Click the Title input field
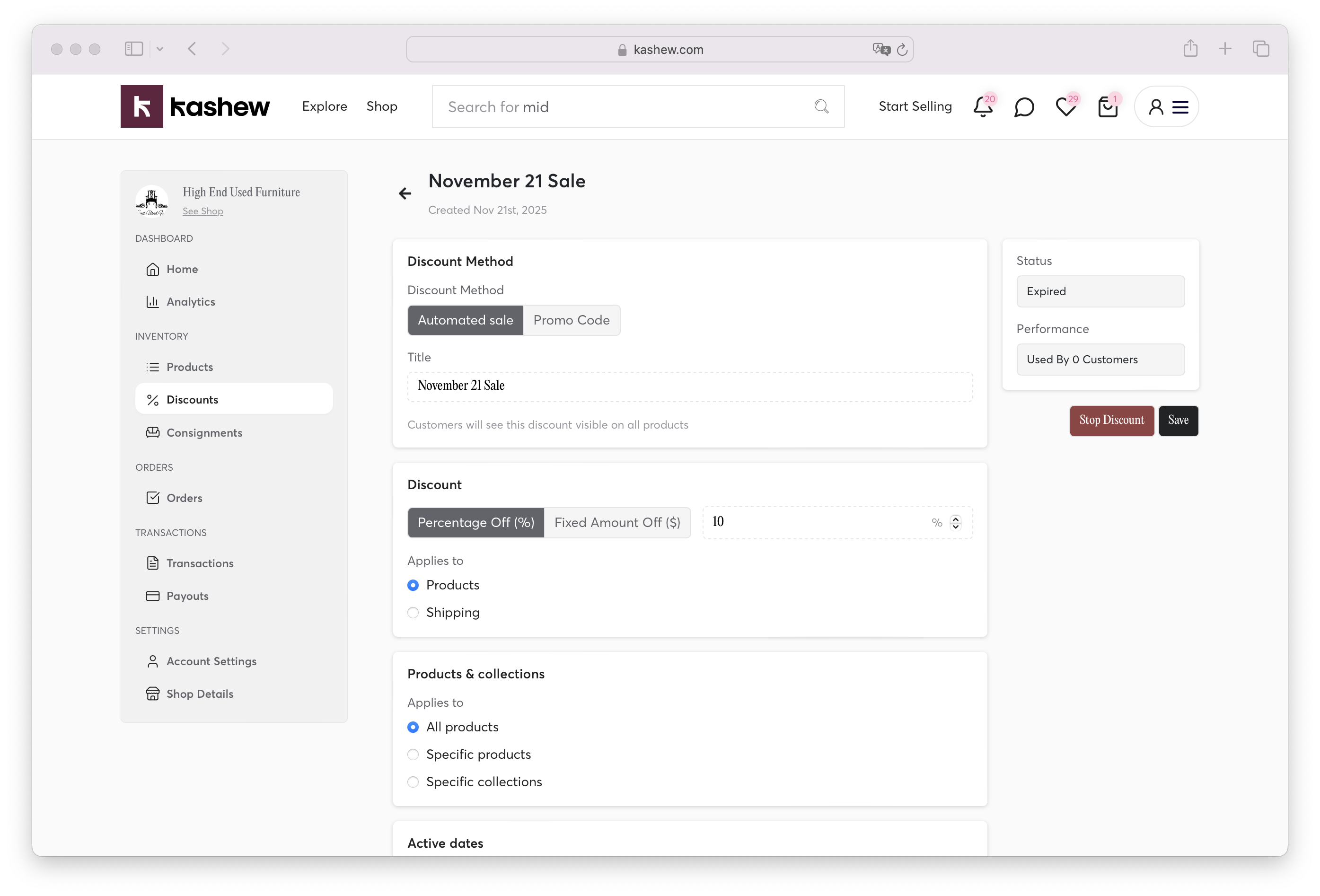Image resolution: width=1320 pixels, height=896 pixels. 689,386
